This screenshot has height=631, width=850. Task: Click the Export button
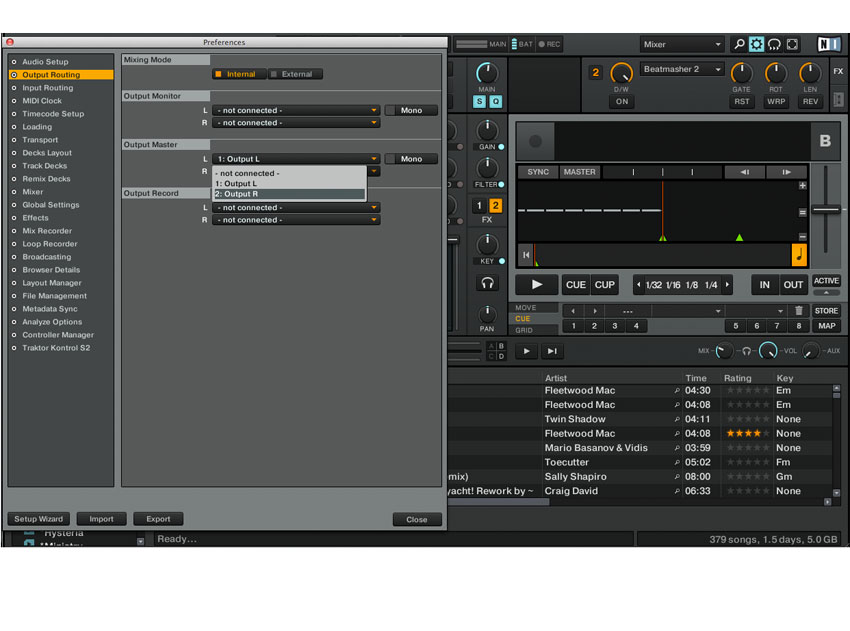pyautogui.click(x=158, y=519)
